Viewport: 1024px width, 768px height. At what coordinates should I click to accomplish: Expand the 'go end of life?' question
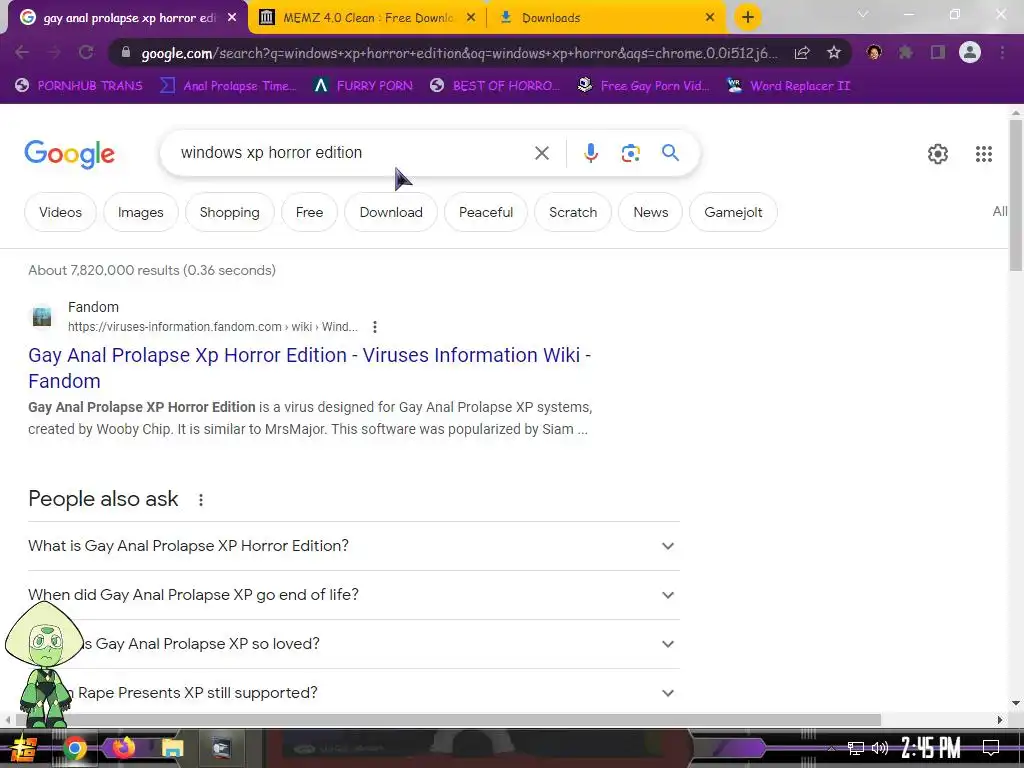point(354,595)
